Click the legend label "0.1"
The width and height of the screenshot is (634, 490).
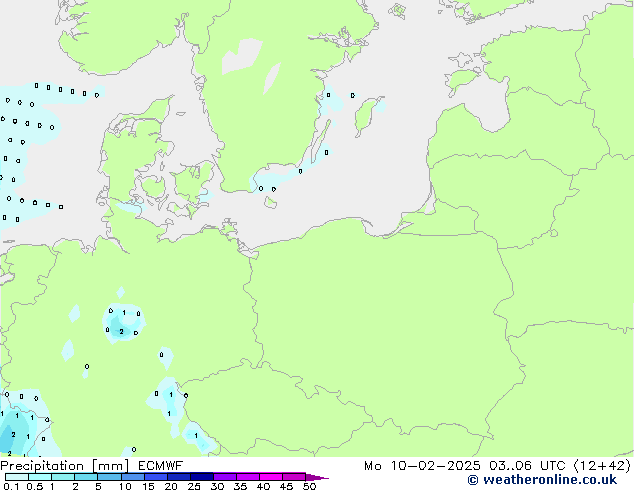11,486
